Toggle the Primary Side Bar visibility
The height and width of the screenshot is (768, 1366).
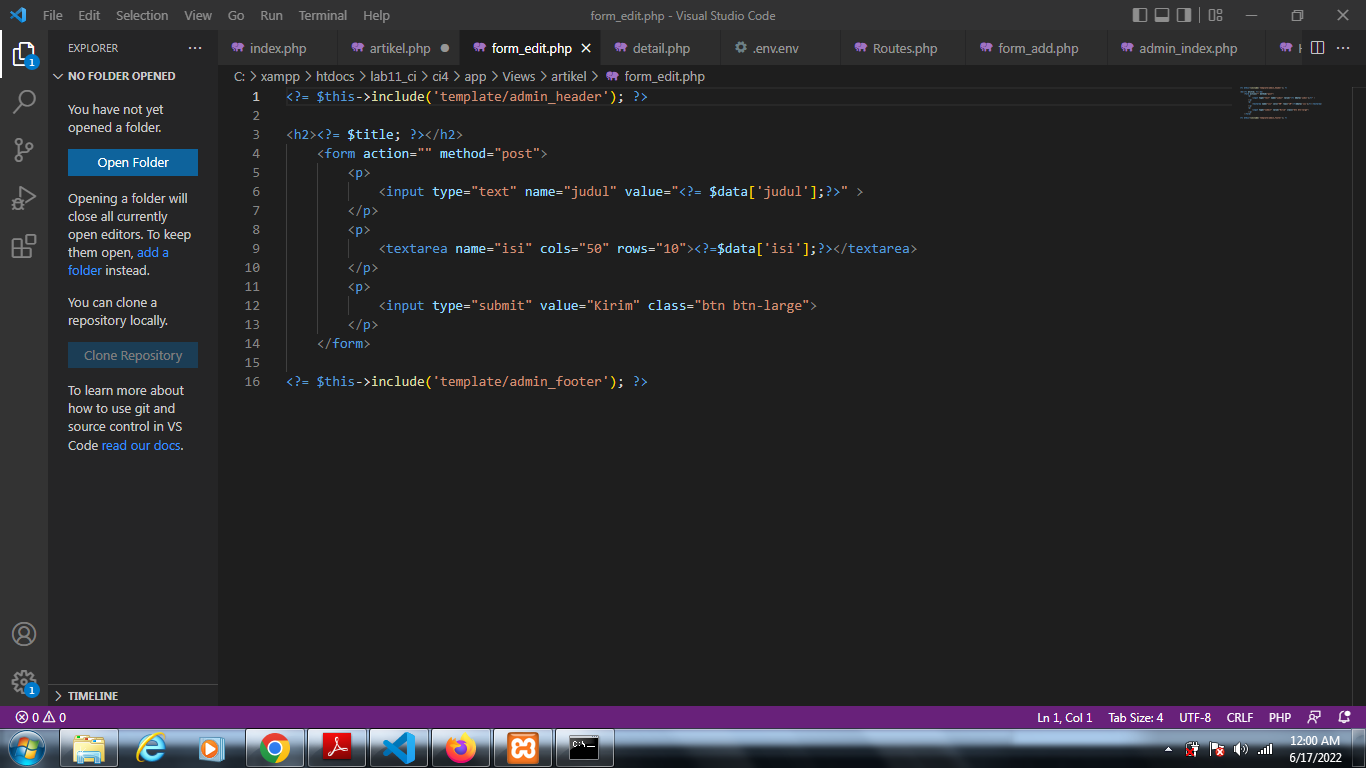pyautogui.click(x=1139, y=15)
